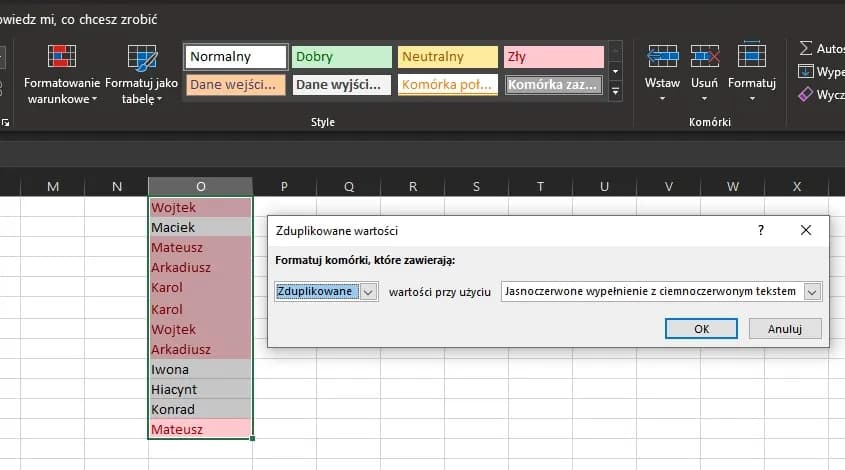
Task: Click the Wypełnij fill-down icon
Action: [806, 72]
